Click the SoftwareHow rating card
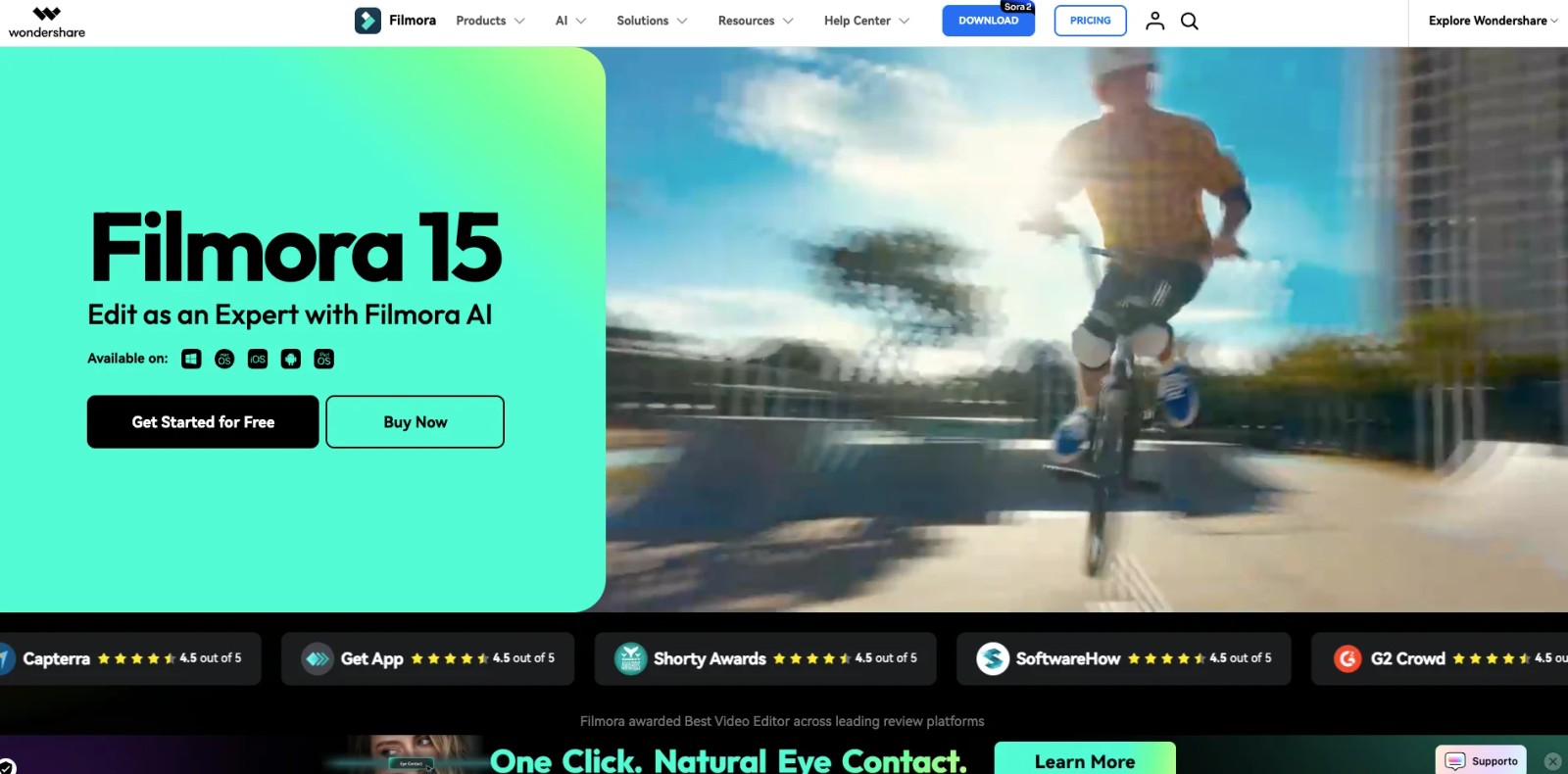 coord(1124,658)
